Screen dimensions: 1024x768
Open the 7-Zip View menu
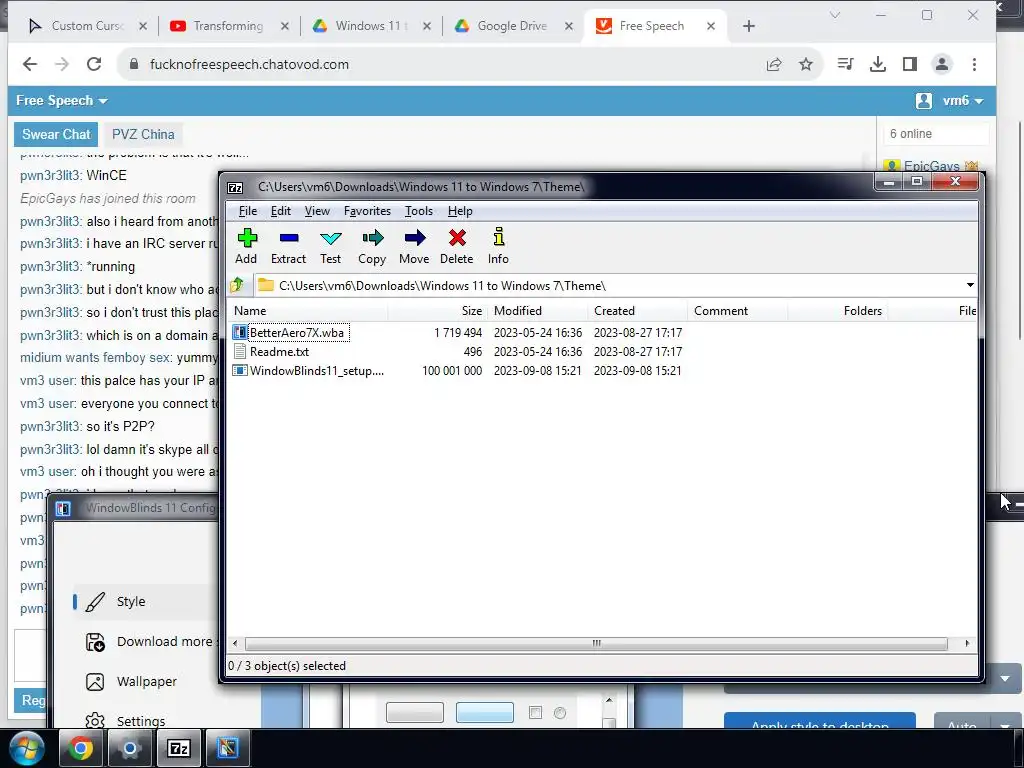point(317,211)
